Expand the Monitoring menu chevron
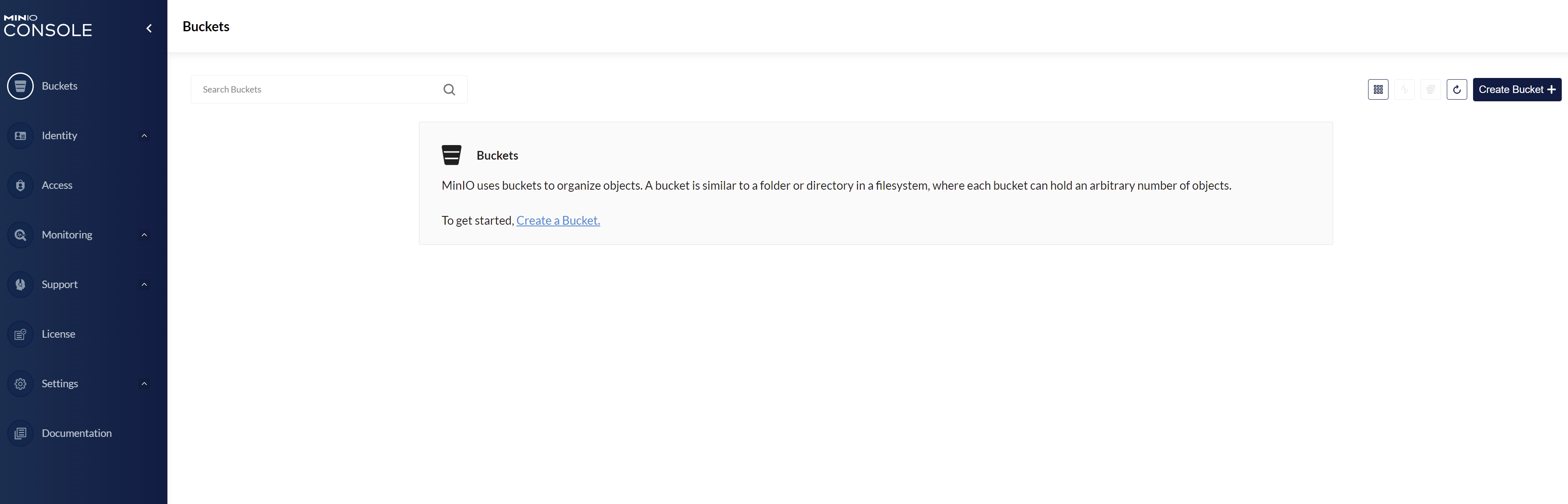Viewport: 1568px width, 504px height. pos(144,235)
